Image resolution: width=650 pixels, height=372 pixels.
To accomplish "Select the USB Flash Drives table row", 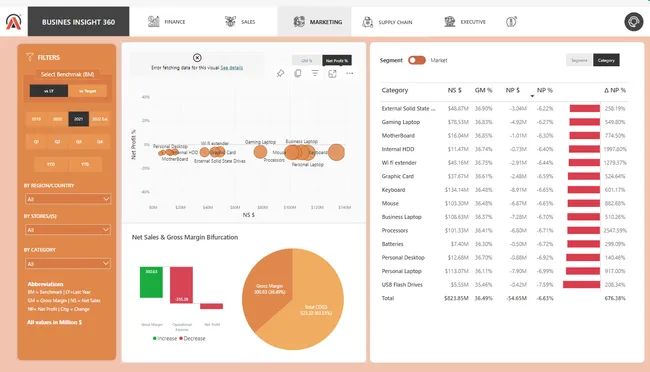I will coord(504,284).
